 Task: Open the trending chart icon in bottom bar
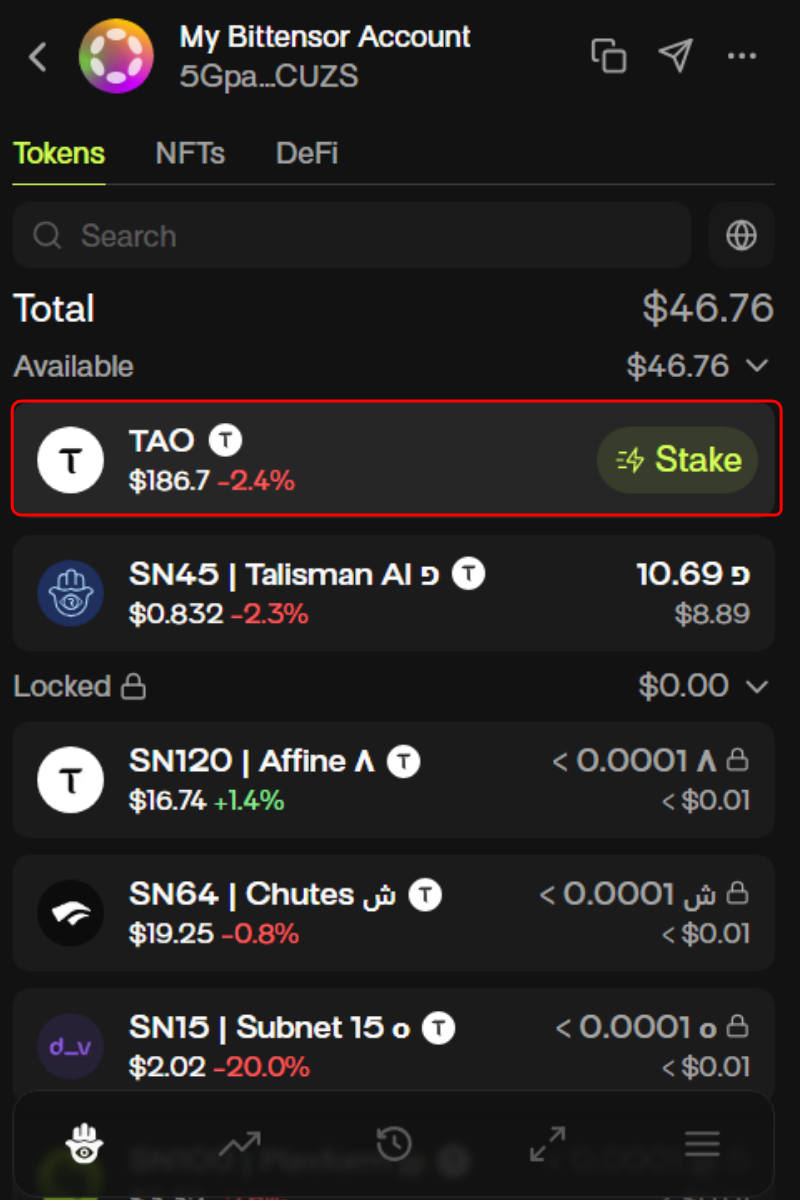click(x=240, y=1144)
